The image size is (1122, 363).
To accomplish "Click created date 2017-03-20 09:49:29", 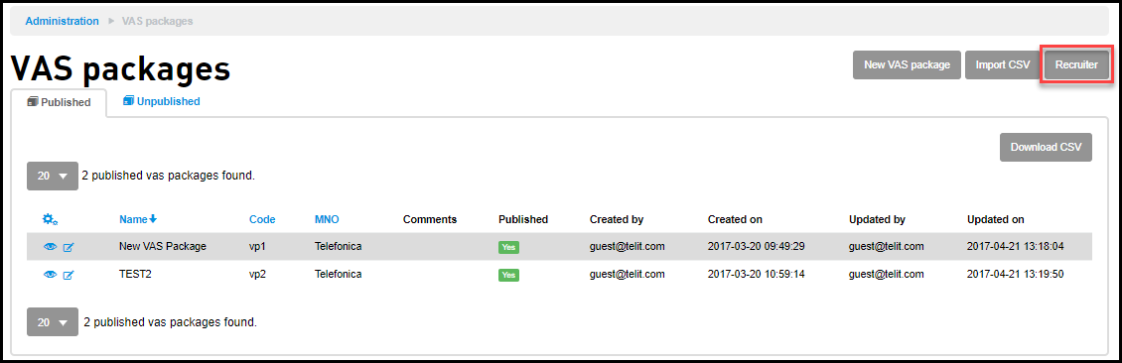I will [x=756, y=246].
